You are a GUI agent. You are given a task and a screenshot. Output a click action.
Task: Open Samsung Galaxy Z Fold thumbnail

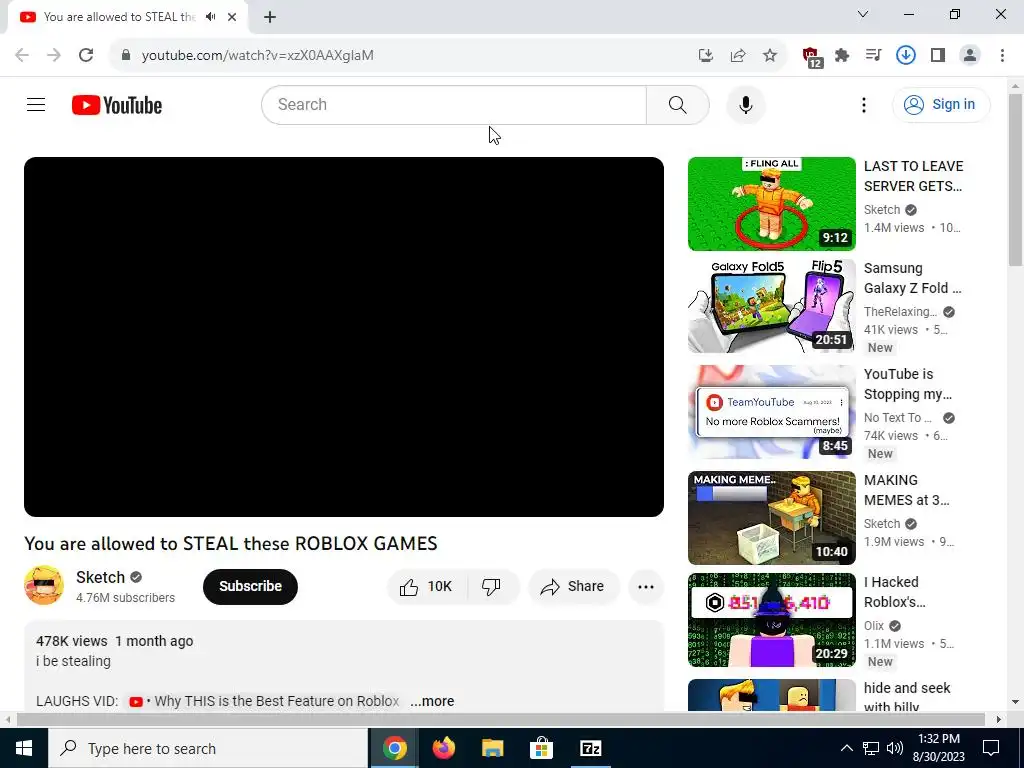[x=771, y=306]
